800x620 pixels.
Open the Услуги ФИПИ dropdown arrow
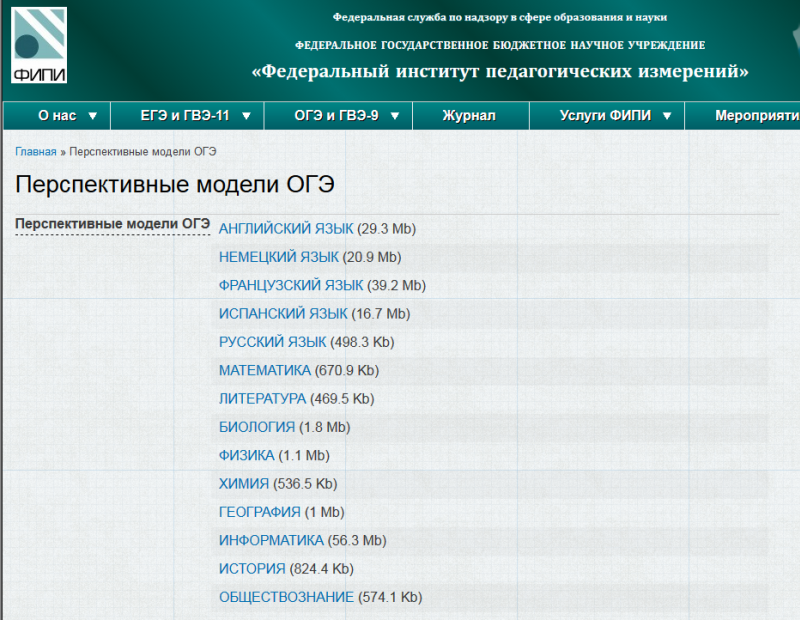667,116
